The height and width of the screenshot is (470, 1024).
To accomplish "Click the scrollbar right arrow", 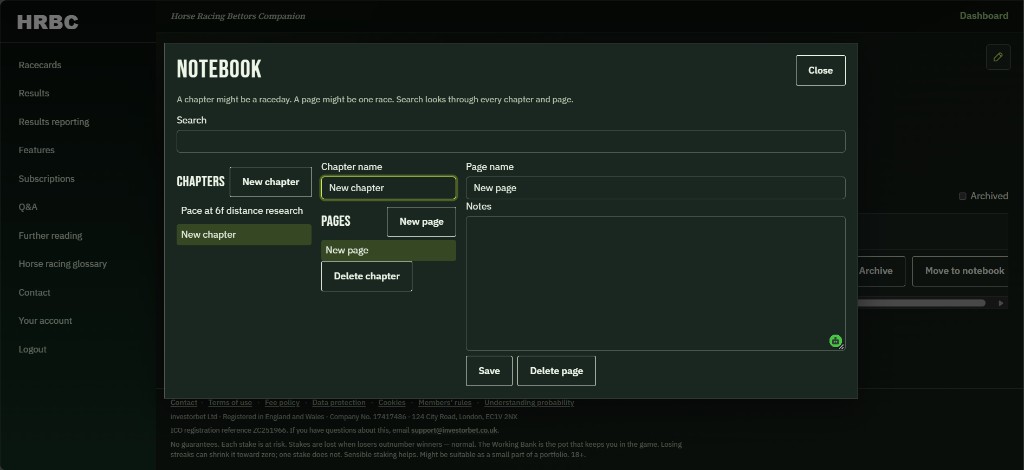I will click(1001, 303).
